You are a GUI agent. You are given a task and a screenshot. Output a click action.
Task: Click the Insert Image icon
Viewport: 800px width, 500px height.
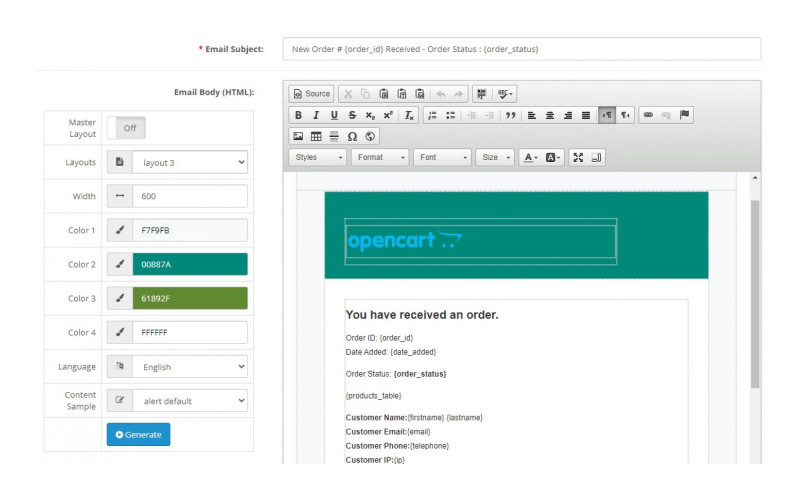click(298, 136)
